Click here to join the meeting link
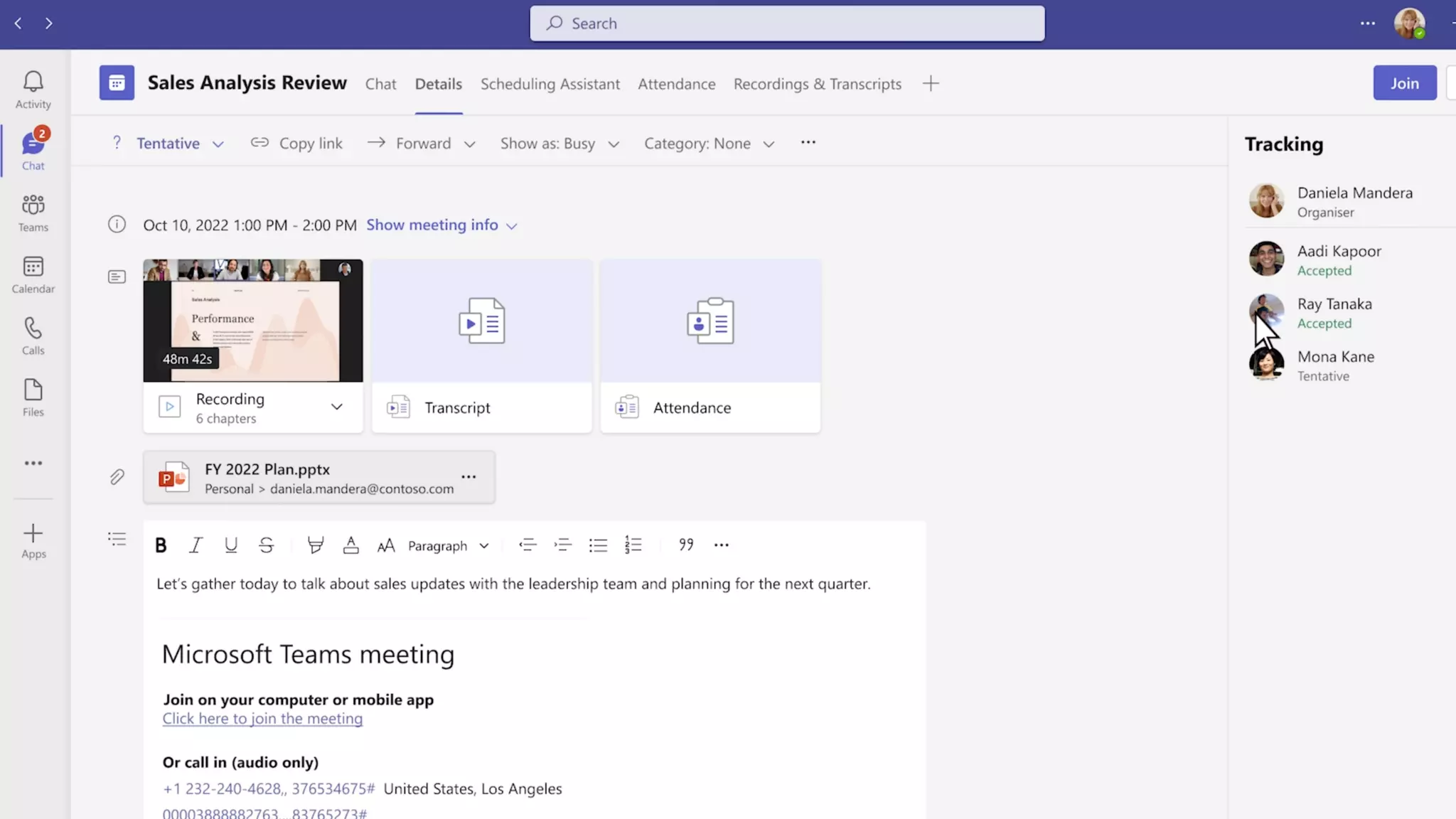Screen dimensions: 1456x819 pos(262,719)
